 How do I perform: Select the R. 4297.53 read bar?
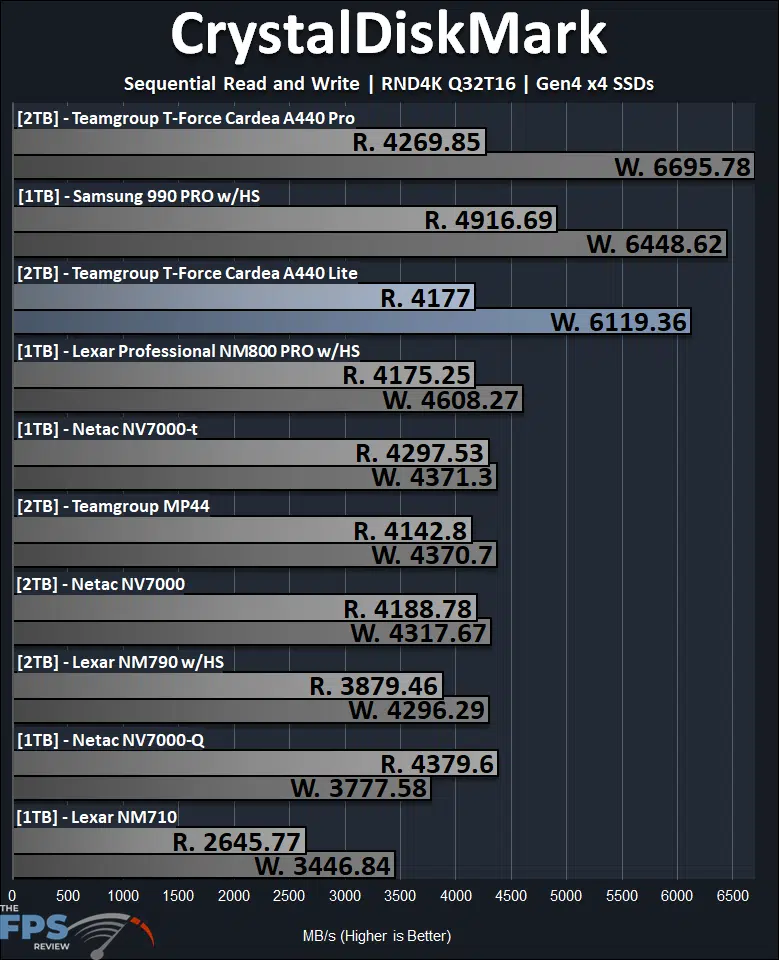[250, 452]
